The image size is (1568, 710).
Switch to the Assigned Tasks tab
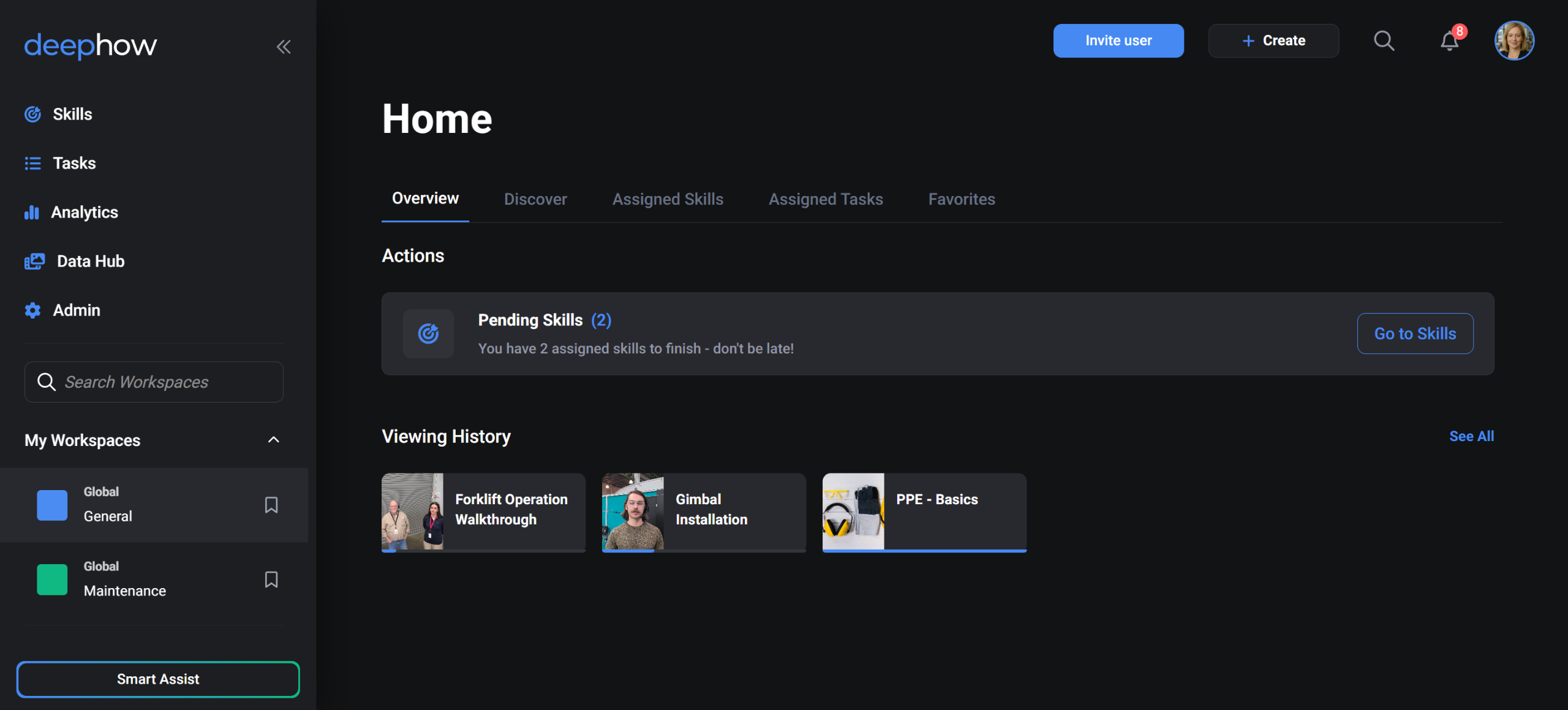click(826, 199)
